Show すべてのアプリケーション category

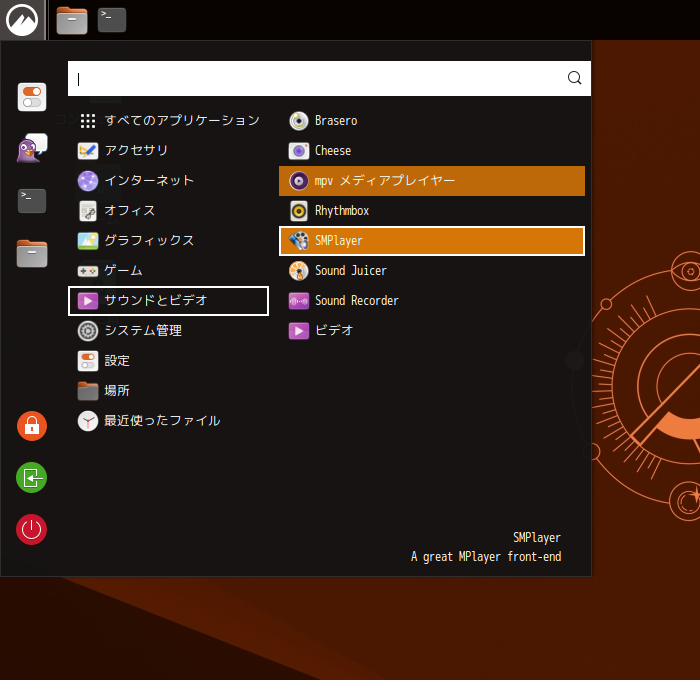pyautogui.click(x=169, y=121)
